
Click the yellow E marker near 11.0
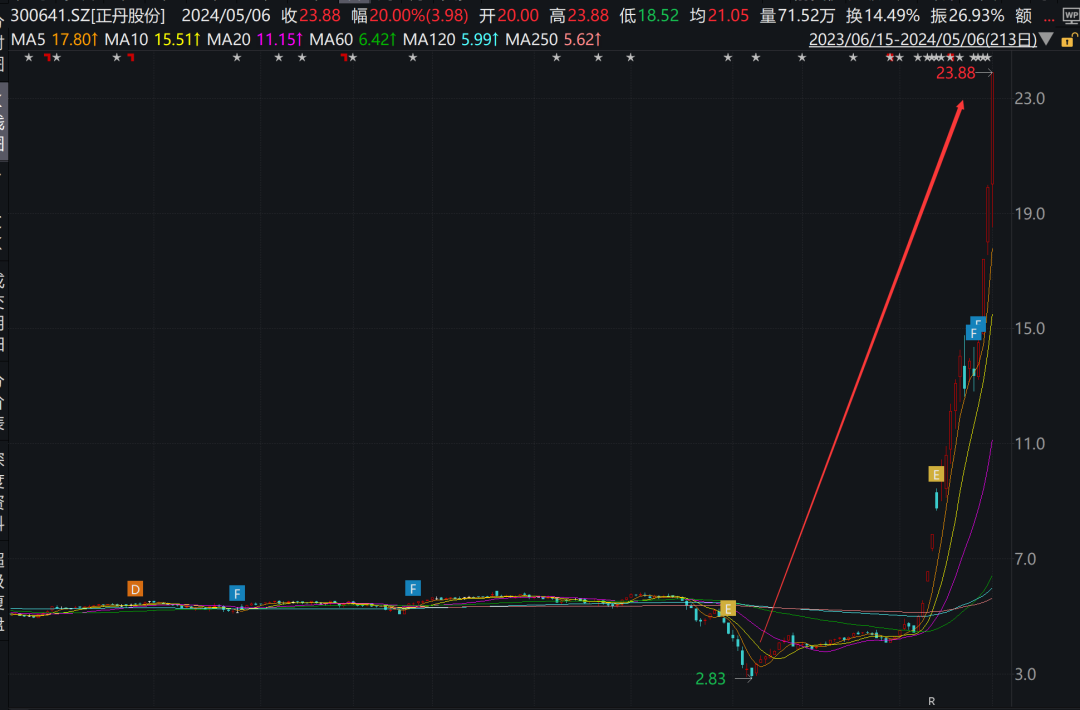pos(935,474)
